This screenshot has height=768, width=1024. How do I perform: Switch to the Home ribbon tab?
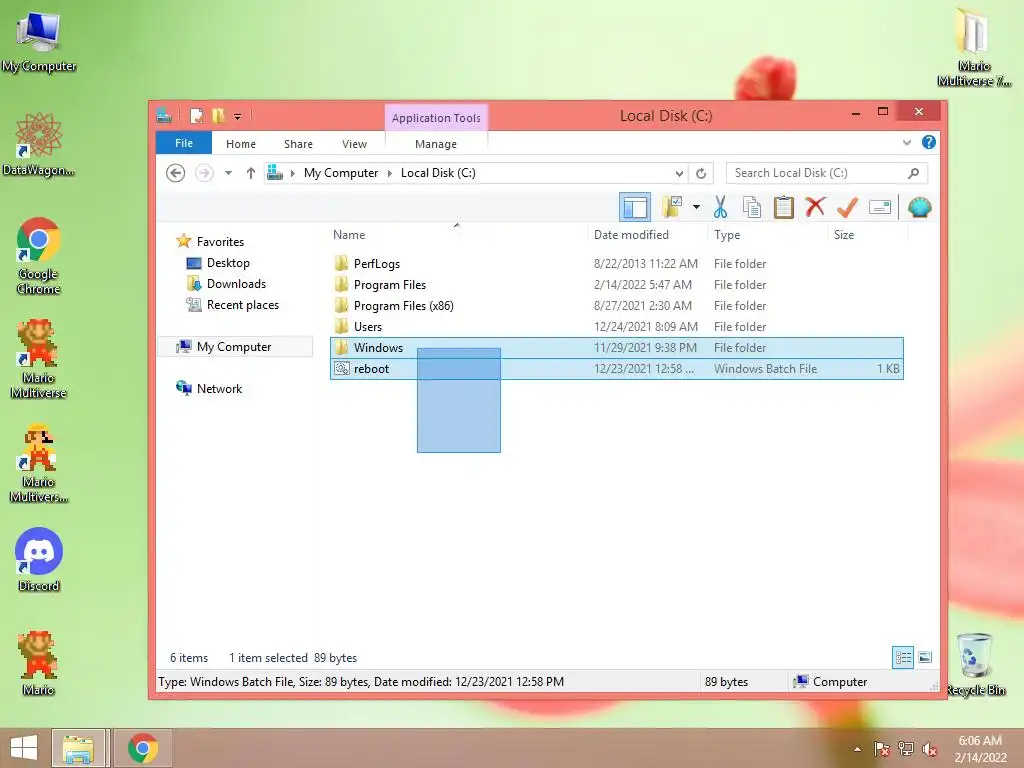[x=241, y=144]
